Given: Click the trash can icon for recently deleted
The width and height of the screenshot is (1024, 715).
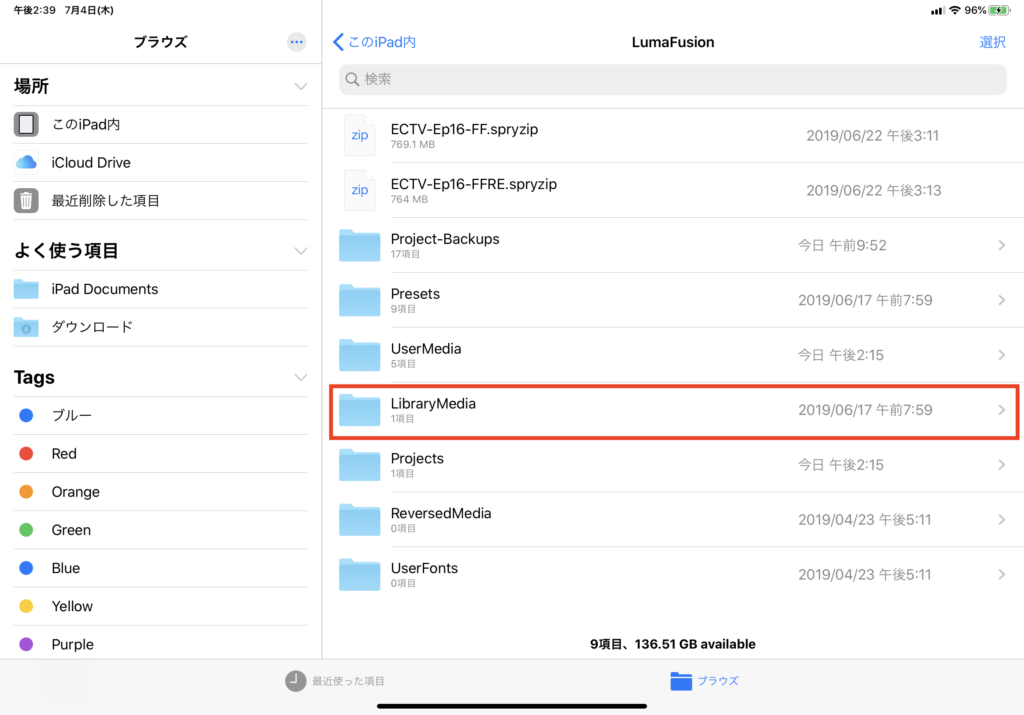Looking at the screenshot, I should click(x=26, y=200).
